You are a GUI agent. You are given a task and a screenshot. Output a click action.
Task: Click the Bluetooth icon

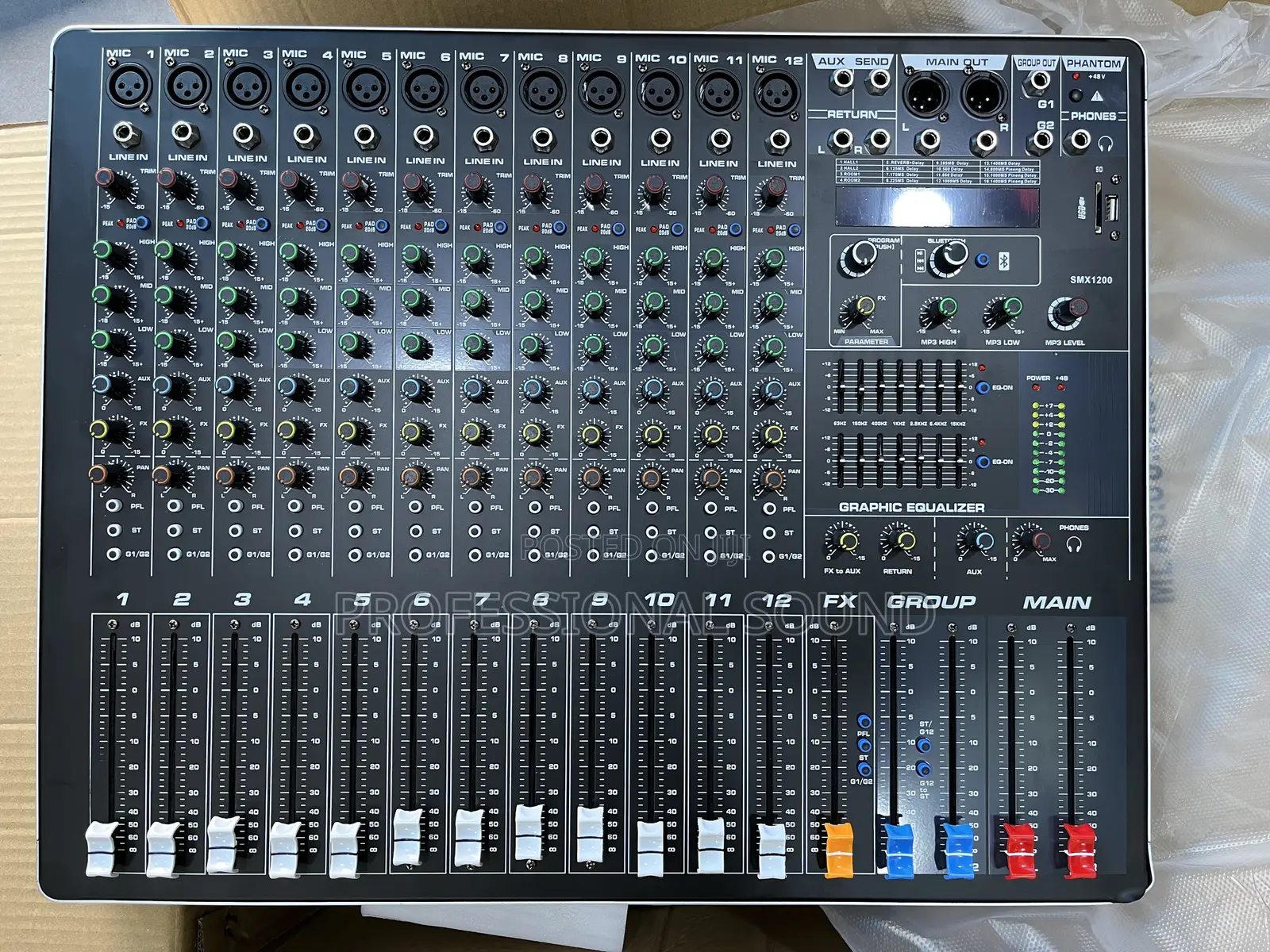click(1003, 260)
